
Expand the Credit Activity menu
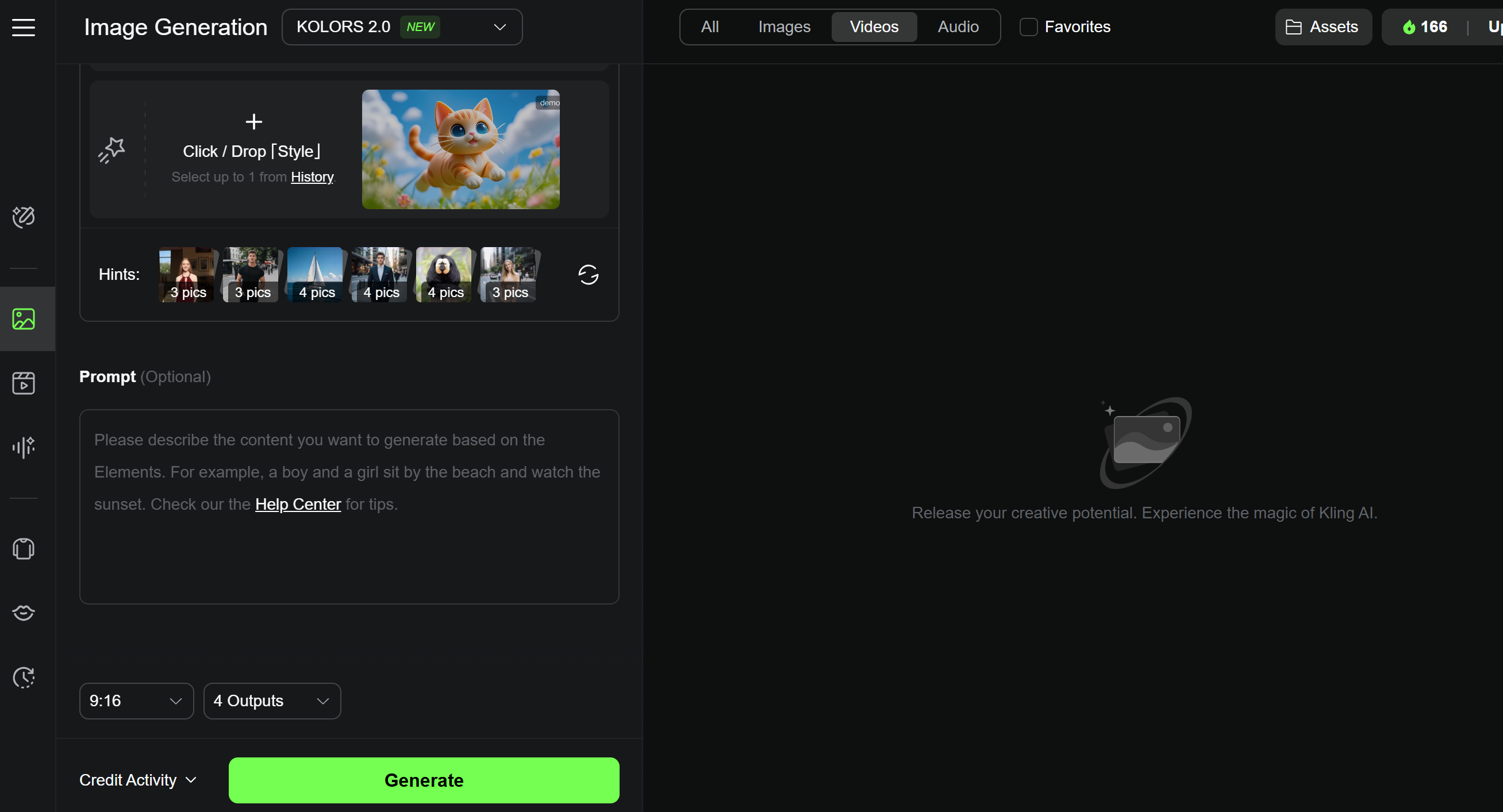(138, 780)
